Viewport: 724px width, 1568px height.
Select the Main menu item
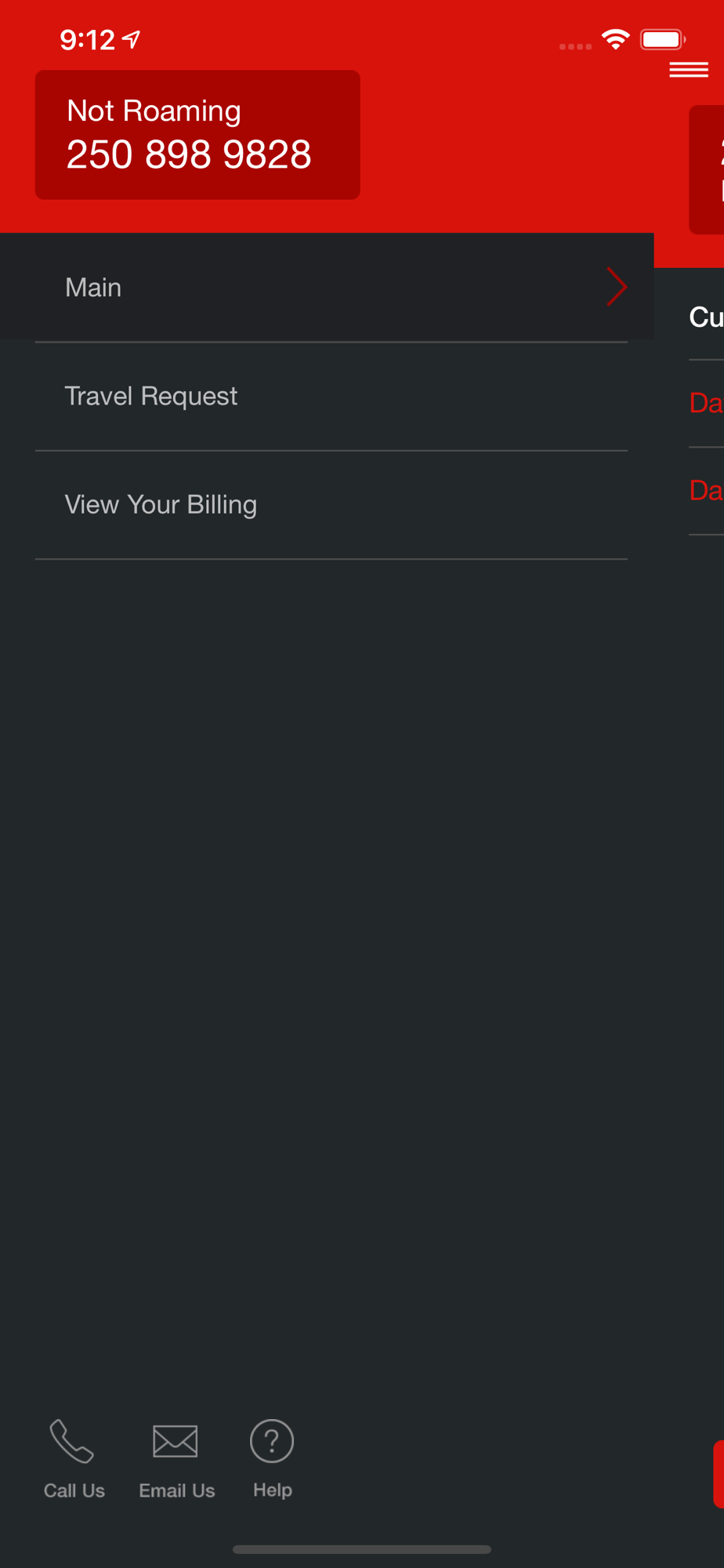[327, 287]
